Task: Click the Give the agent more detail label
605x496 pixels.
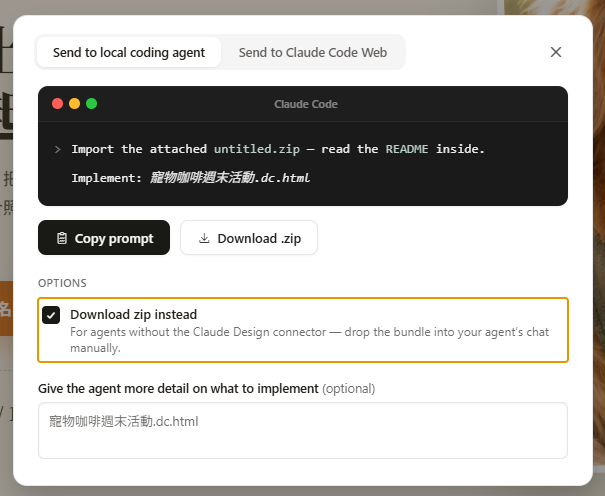Action: (x=178, y=388)
